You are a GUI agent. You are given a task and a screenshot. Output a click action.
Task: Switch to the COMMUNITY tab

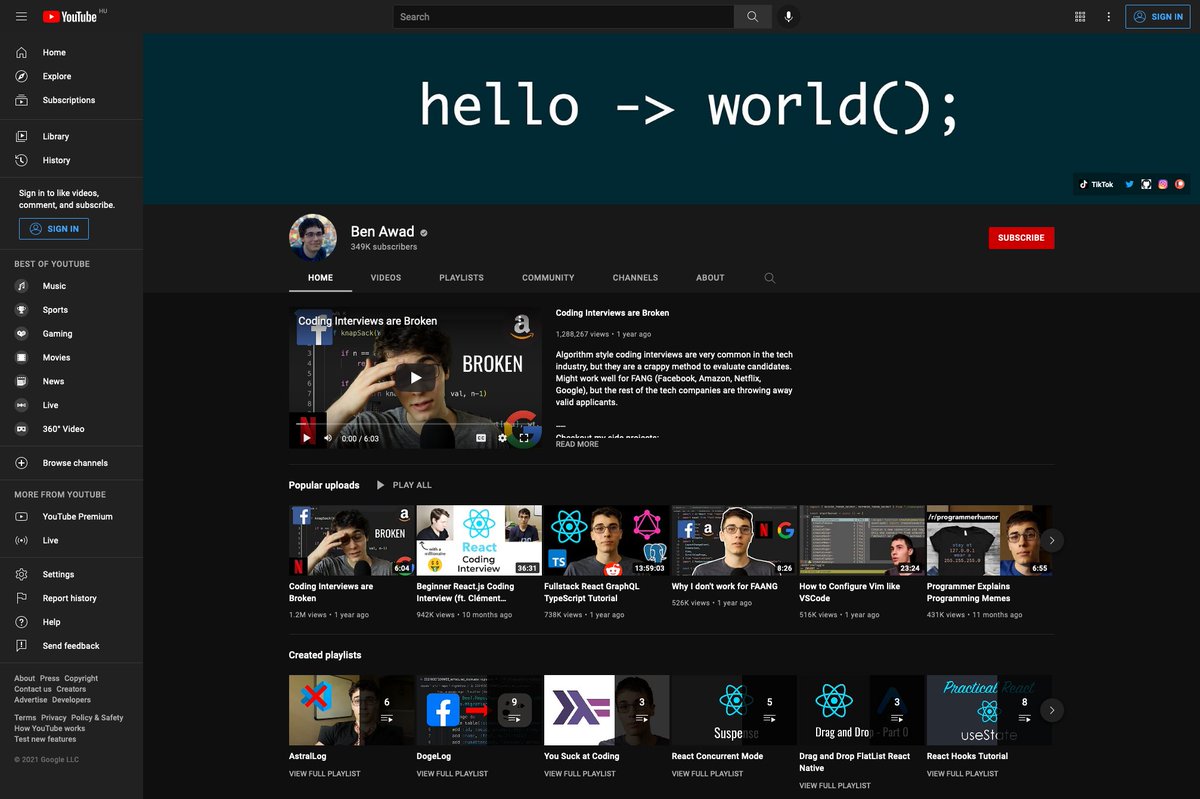pos(548,278)
